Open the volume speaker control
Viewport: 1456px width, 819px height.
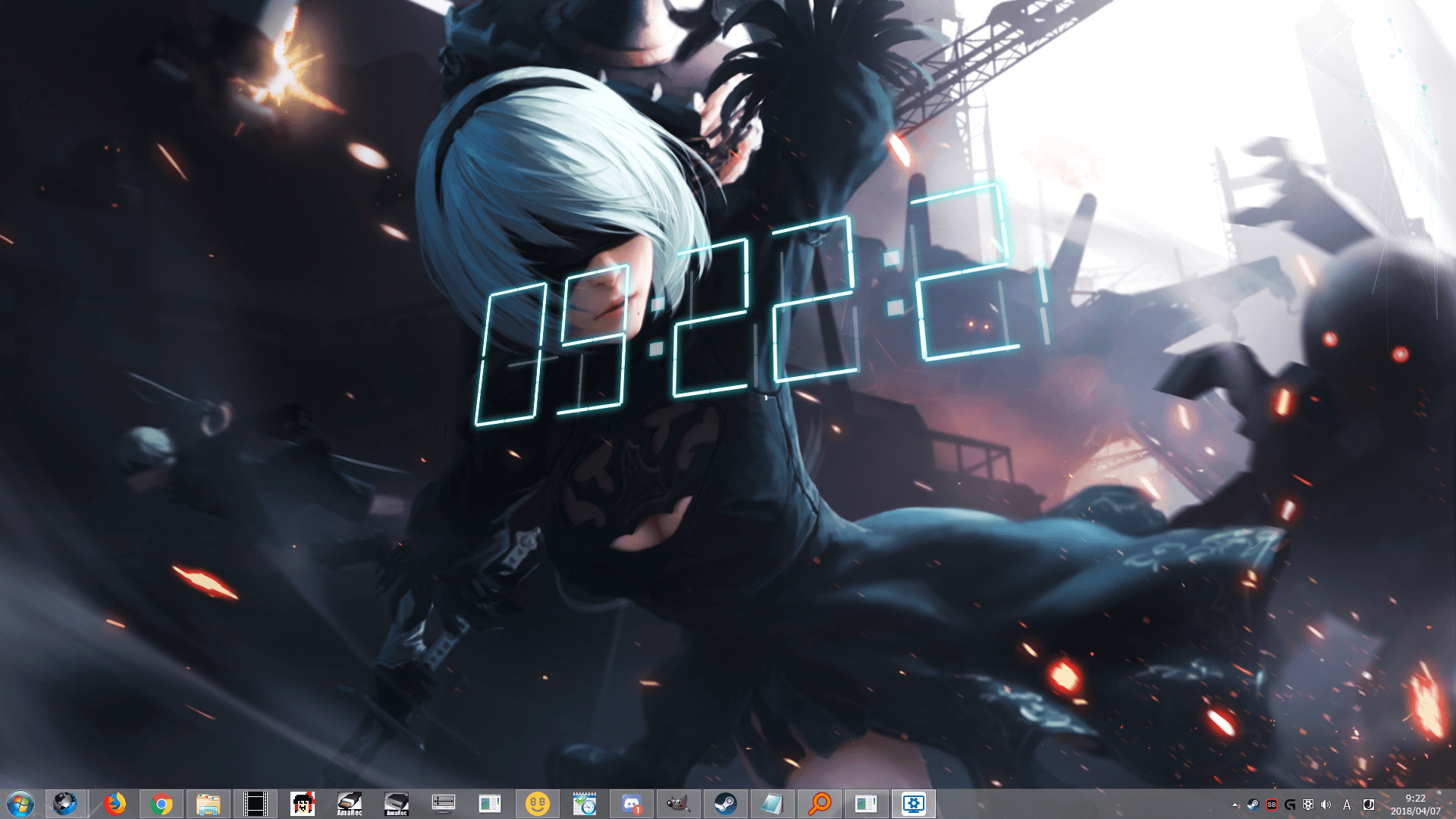[1326, 805]
